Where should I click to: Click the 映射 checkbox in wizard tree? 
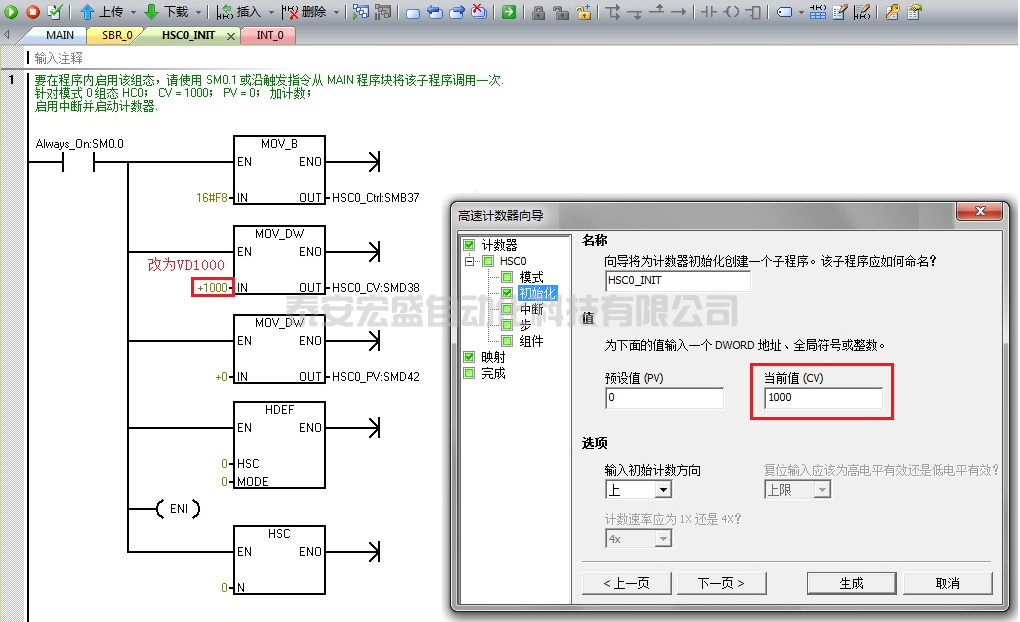pos(469,357)
